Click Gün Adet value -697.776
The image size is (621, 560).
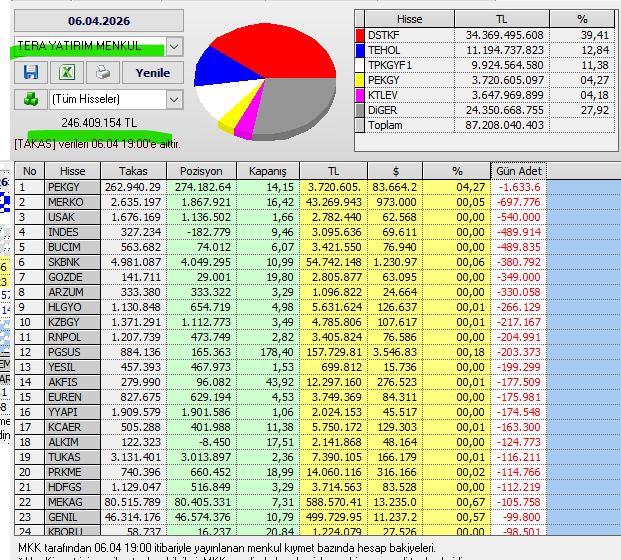coord(518,202)
